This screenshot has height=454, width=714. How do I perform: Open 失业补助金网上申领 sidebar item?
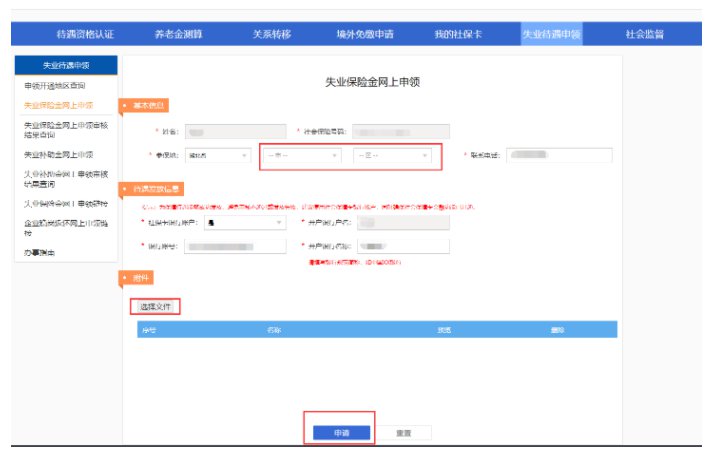(58, 155)
